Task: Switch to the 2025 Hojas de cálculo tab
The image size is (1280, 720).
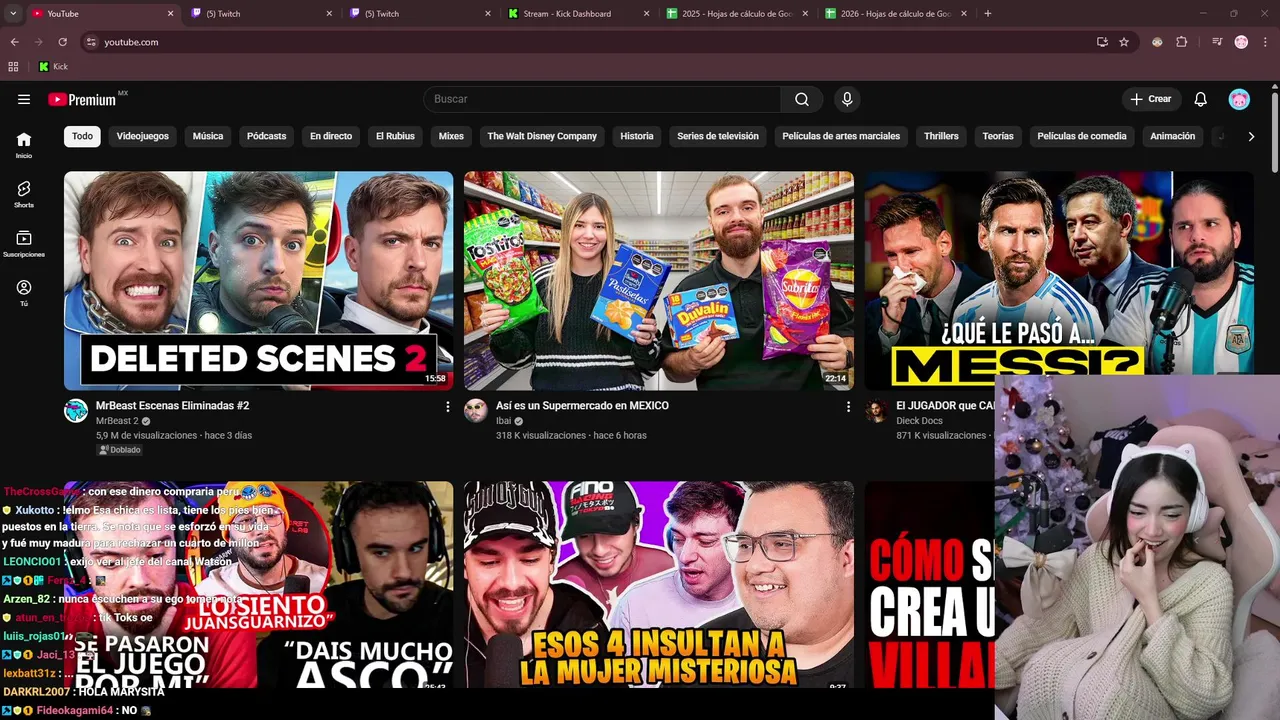Action: click(x=735, y=14)
